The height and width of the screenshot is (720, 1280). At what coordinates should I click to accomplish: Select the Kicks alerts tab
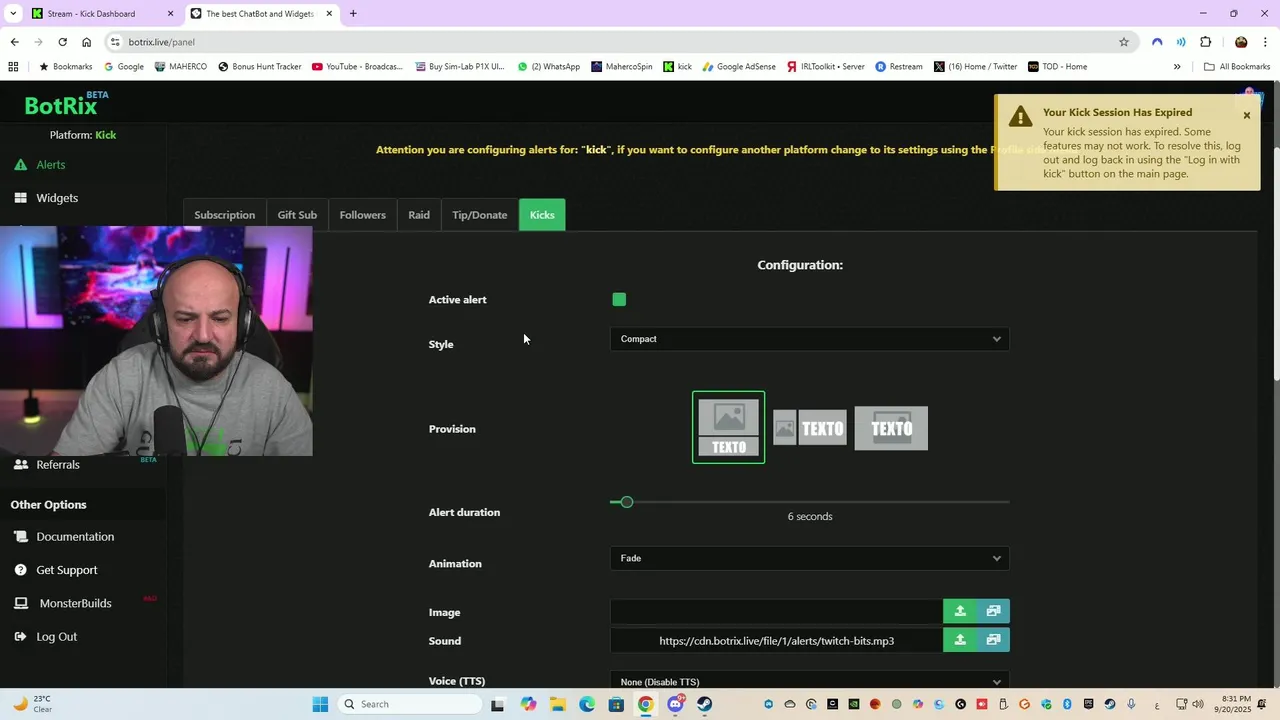point(542,215)
